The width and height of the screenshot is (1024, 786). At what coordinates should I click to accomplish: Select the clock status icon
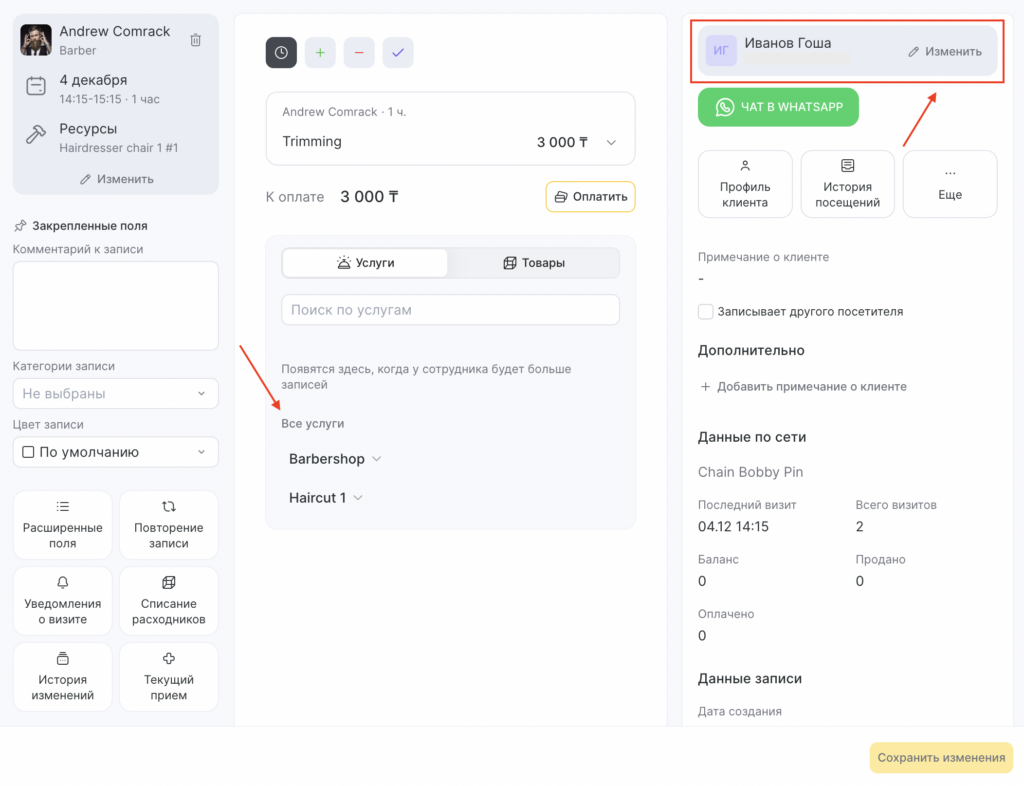281,53
